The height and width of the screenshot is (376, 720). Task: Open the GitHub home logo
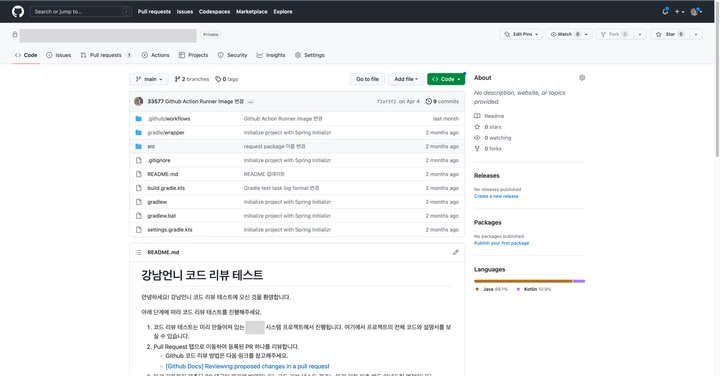(18, 11)
